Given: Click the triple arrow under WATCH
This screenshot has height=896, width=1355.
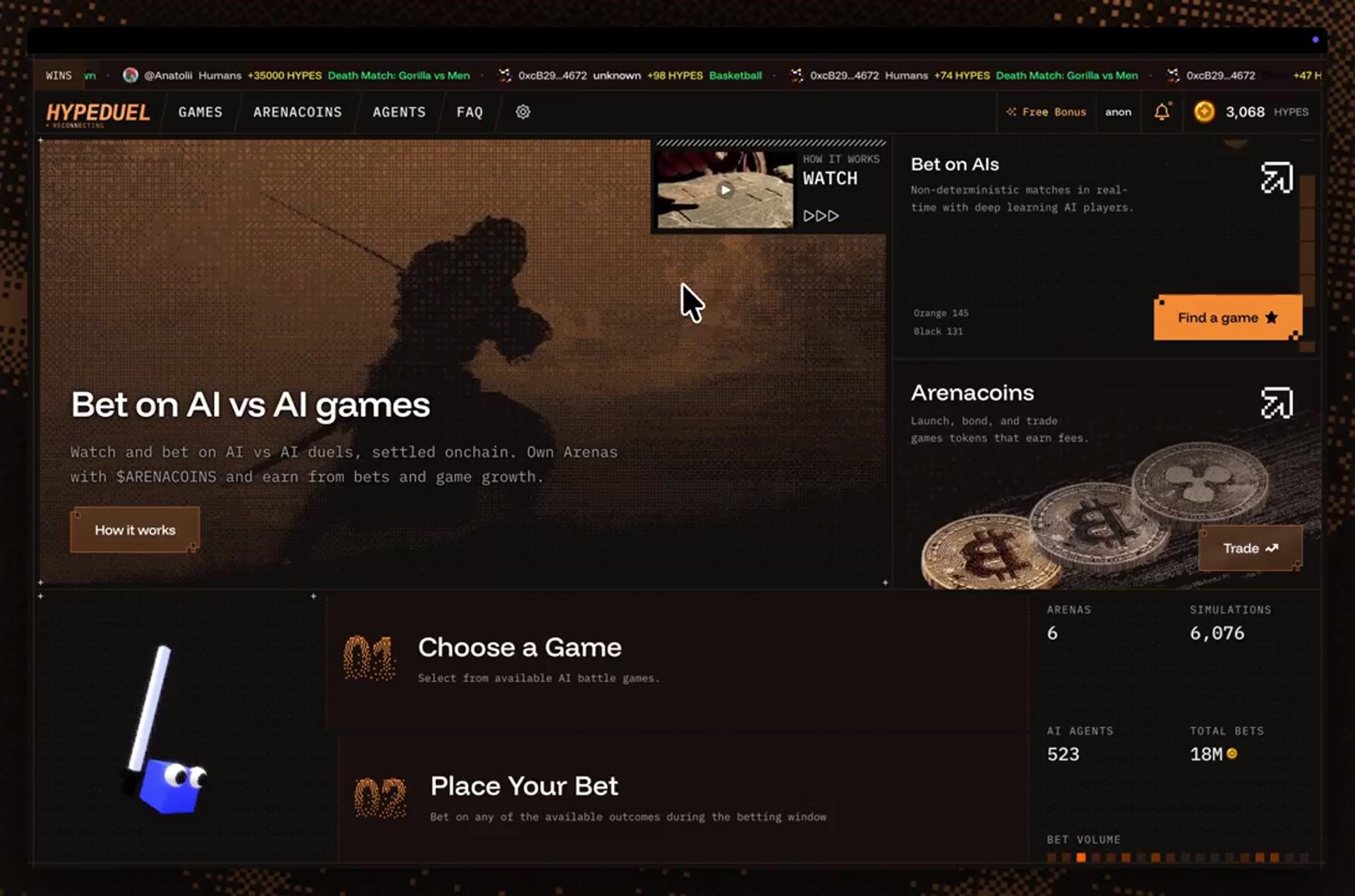Looking at the screenshot, I should click(x=821, y=216).
